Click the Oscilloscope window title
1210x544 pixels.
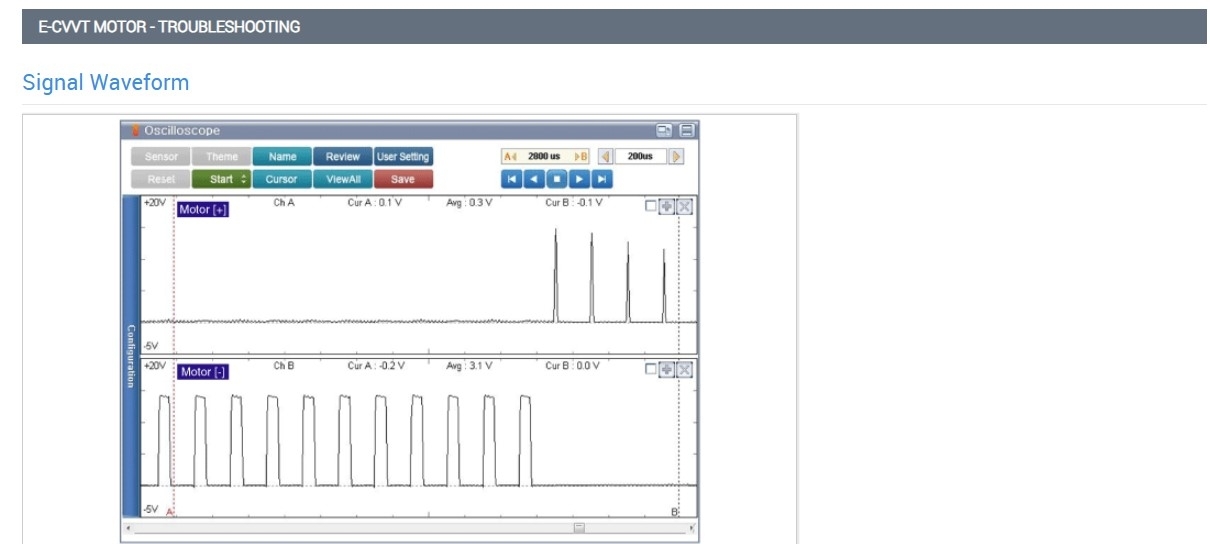182,131
